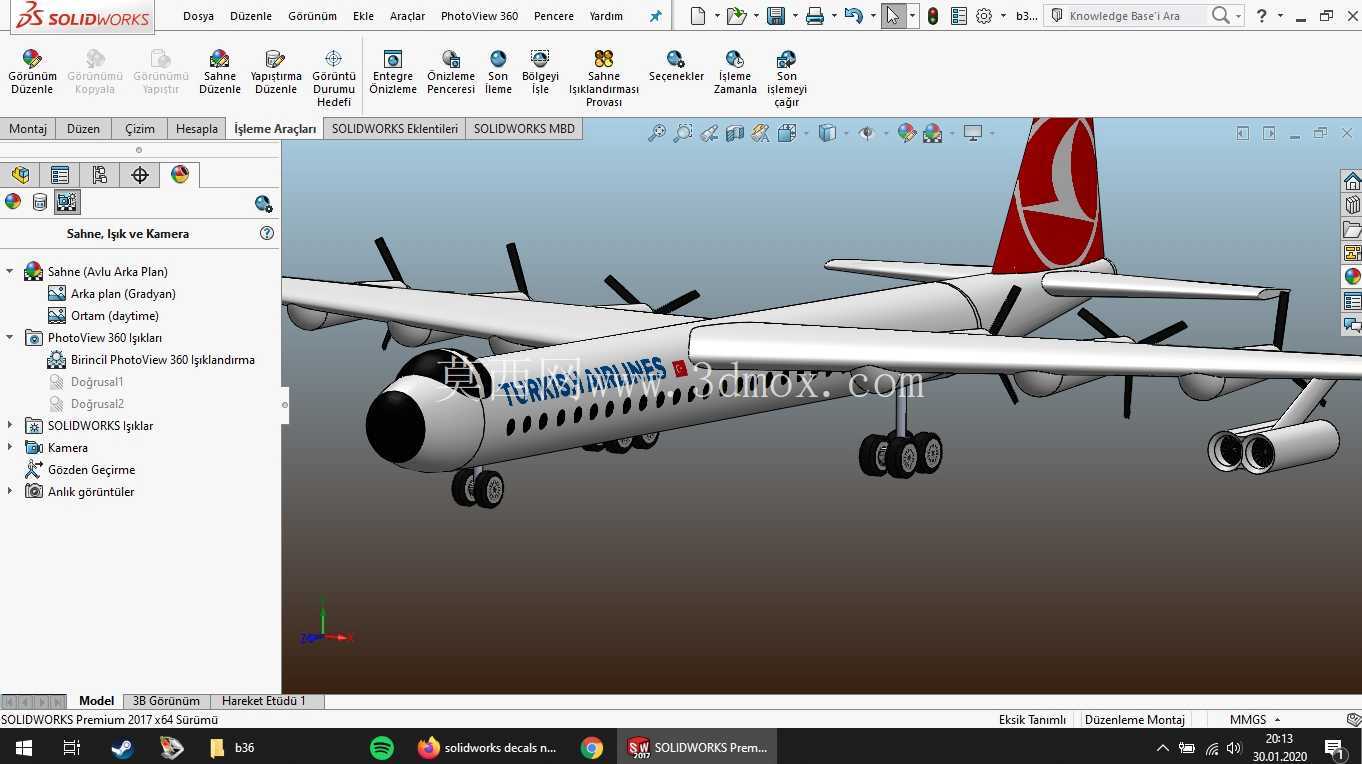Image resolution: width=1362 pixels, height=764 pixels.
Task: Click Zoom to Fit in view toolbar
Action: coord(657,132)
